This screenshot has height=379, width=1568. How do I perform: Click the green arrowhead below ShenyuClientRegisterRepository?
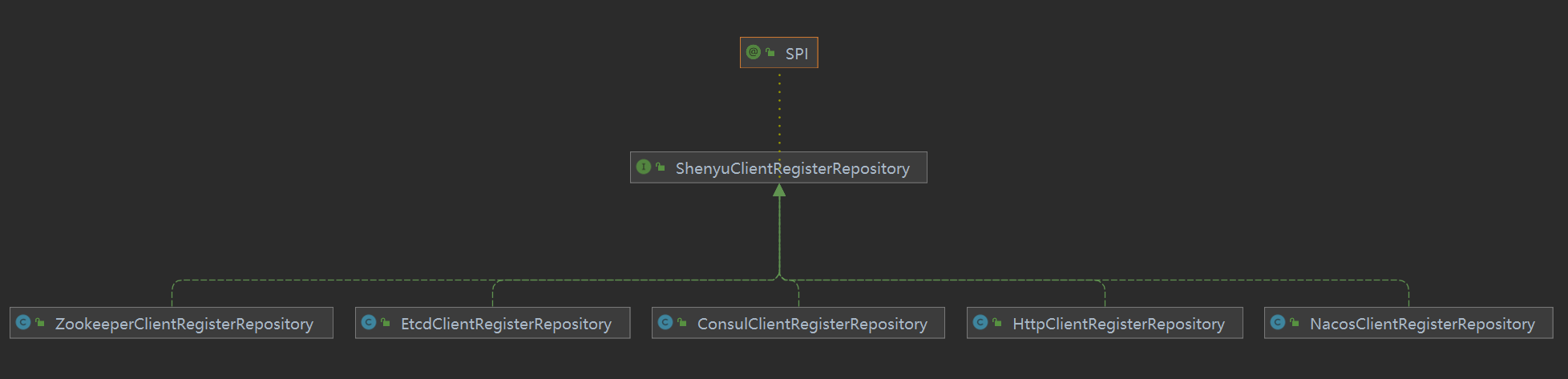pyautogui.click(x=779, y=190)
